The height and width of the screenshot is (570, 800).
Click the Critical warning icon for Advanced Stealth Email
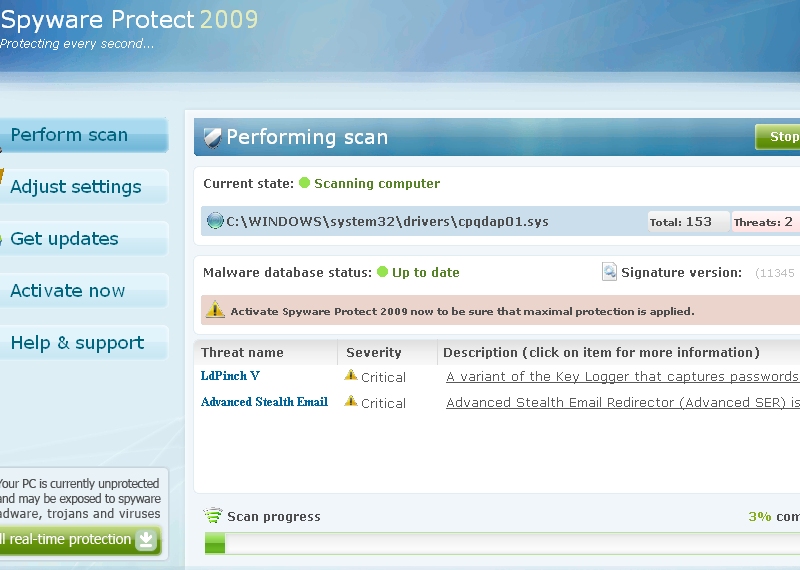pos(351,401)
